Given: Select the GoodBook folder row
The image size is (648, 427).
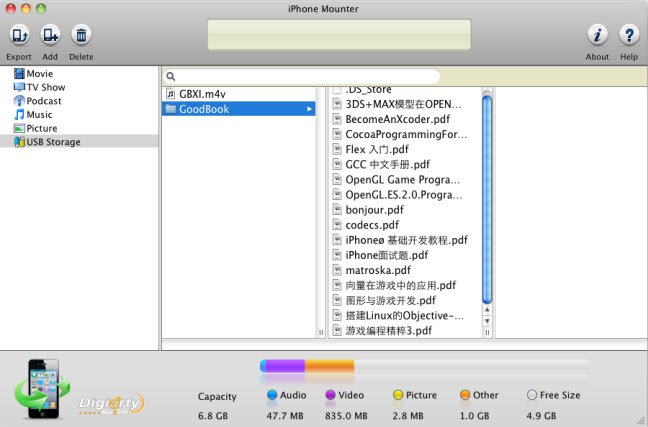Looking at the screenshot, I should coord(238,109).
